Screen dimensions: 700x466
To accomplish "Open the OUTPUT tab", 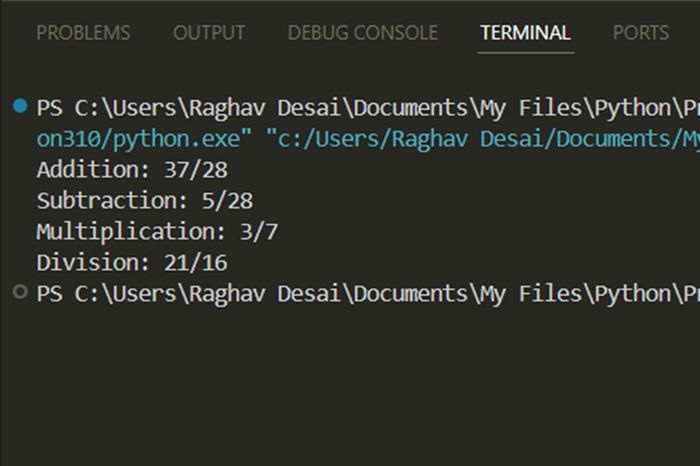I will click(x=209, y=33).
